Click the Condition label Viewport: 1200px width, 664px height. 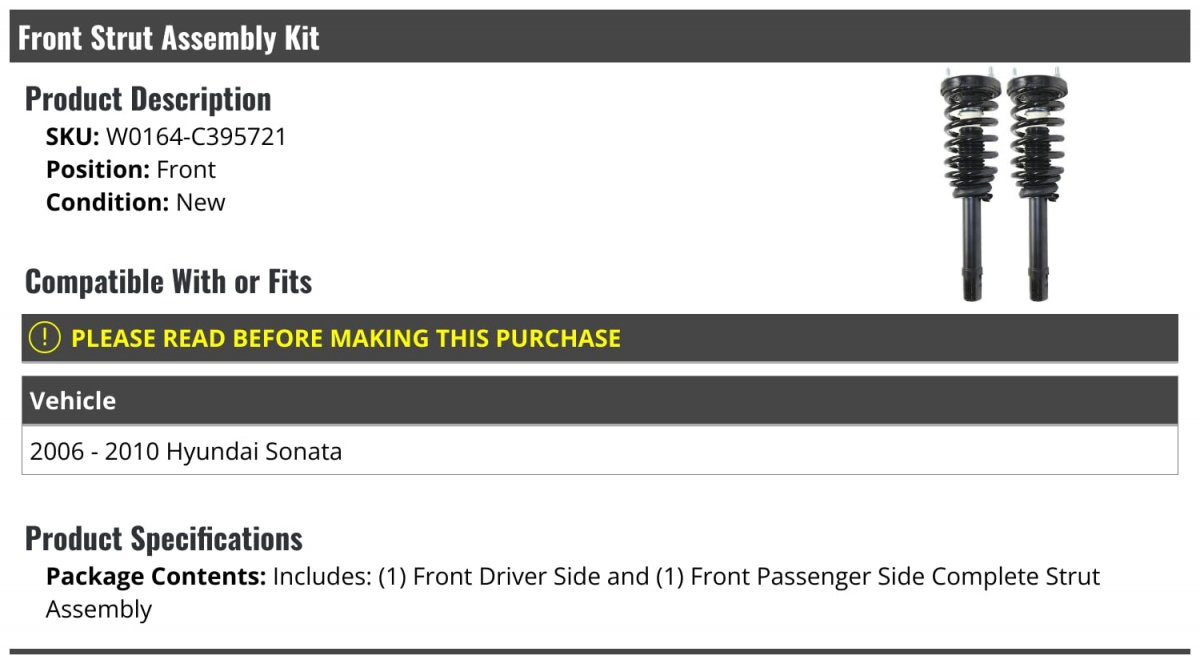(x=107, y=202)
